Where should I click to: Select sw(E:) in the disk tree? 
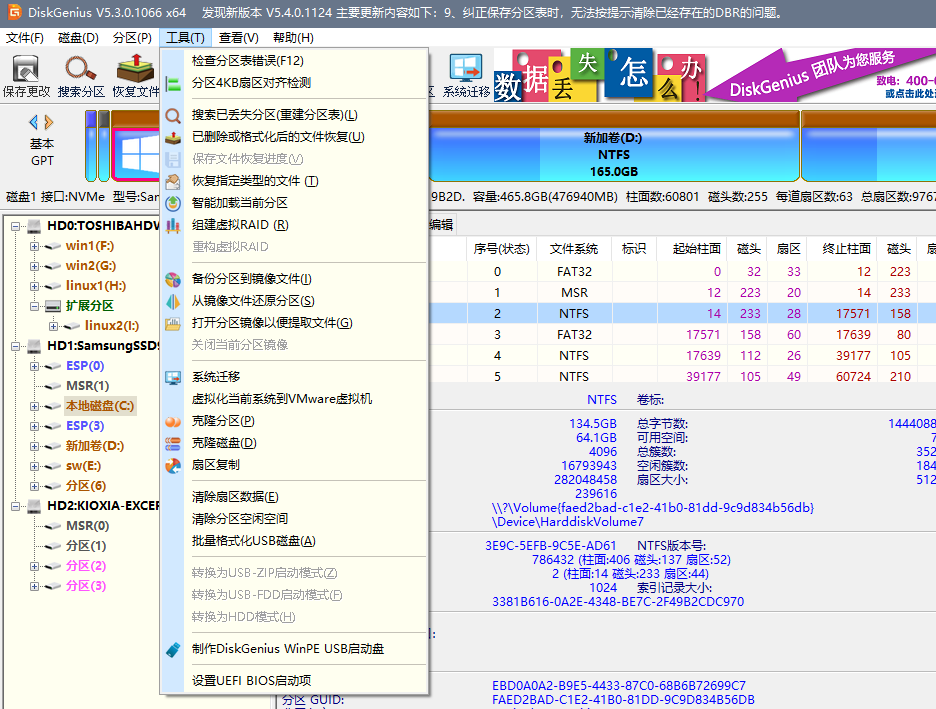[x=83, y=466]
